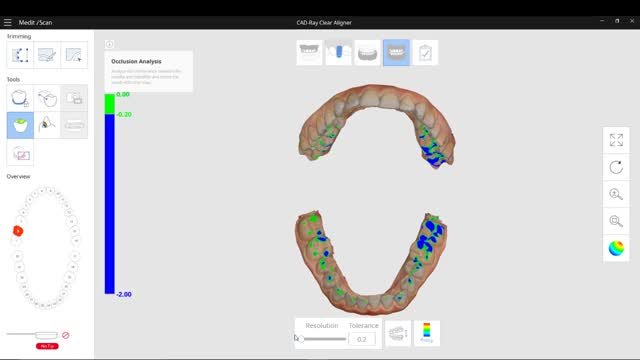Click the Tolerance value input field
This screenshot has width=640, height=360.
click(x=362, y=339)
